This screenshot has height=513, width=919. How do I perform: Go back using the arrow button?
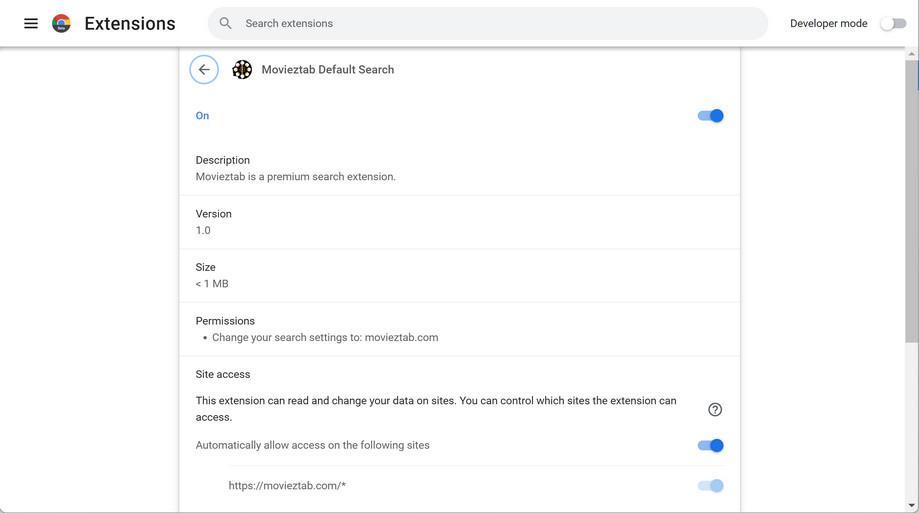204,70
